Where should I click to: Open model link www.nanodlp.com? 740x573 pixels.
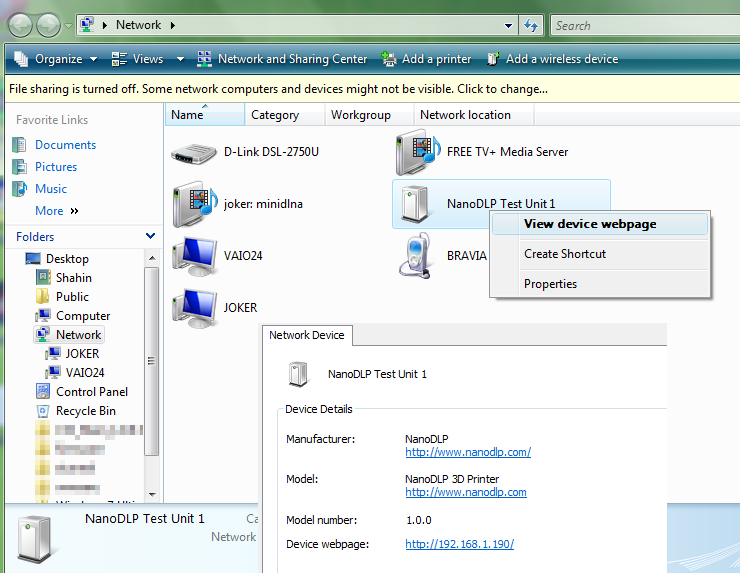pyautogui.click(x=466, y=492)
